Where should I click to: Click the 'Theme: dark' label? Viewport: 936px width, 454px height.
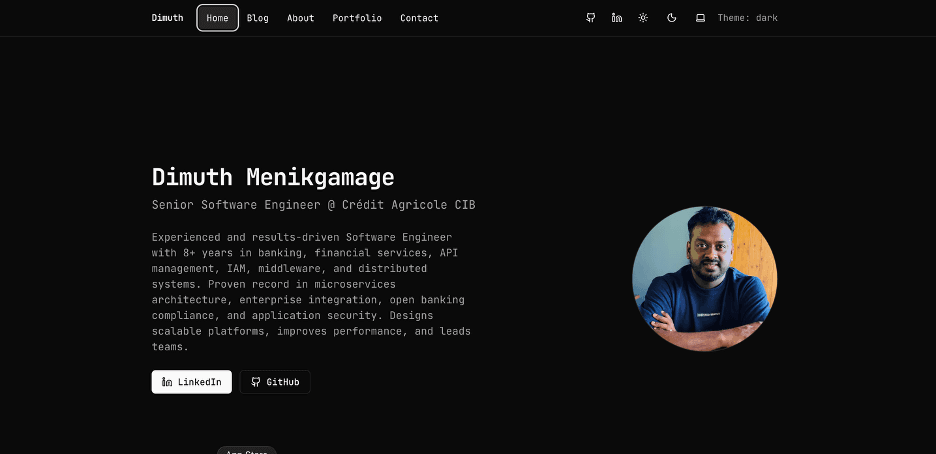[747, 18]
